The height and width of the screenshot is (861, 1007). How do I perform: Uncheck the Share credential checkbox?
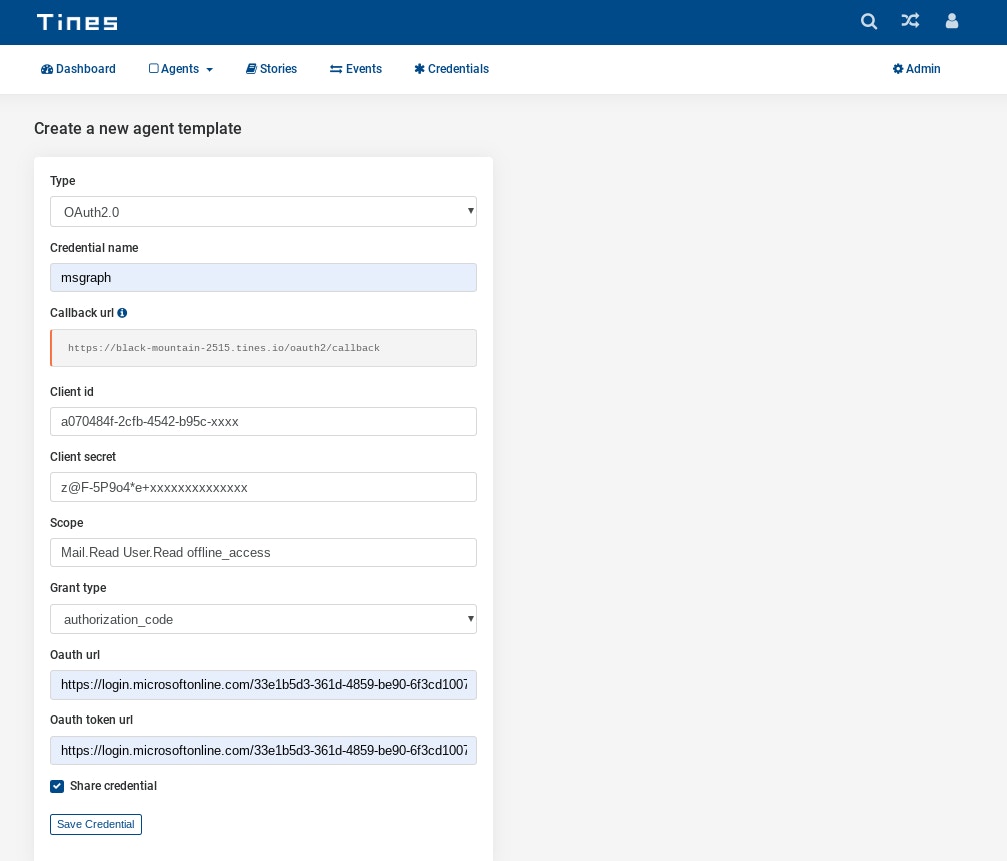coord(57,786)
